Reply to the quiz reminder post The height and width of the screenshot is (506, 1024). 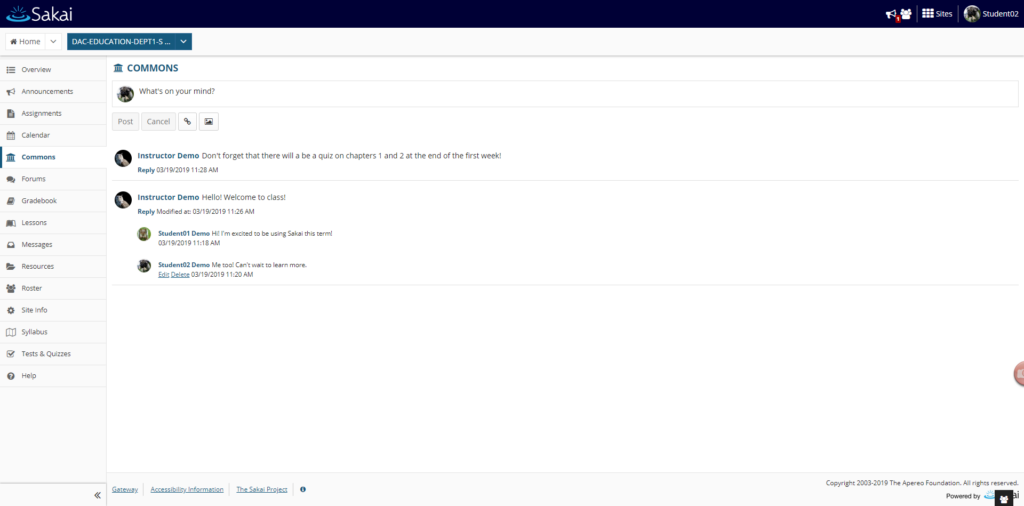pos(146,170)
